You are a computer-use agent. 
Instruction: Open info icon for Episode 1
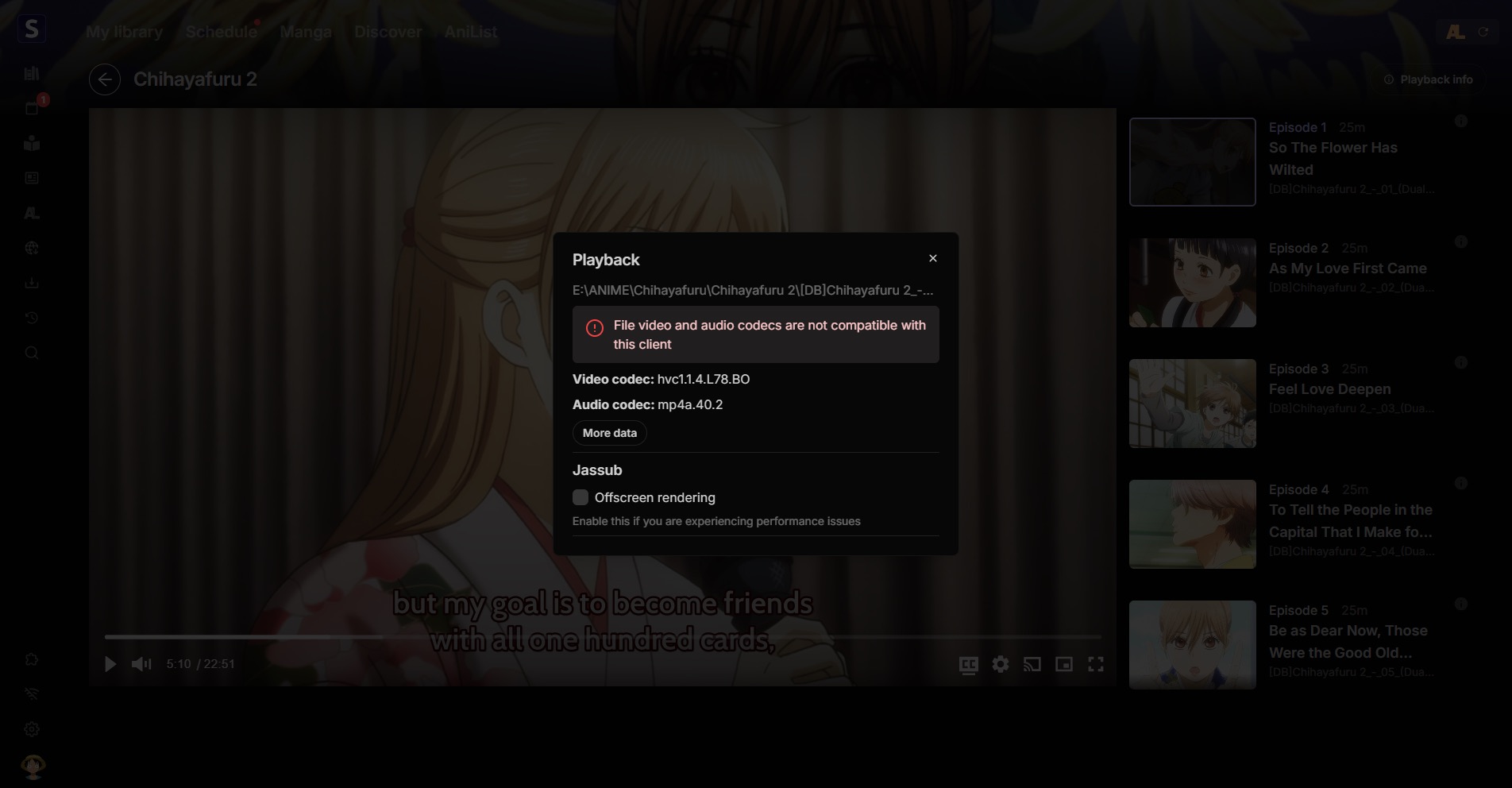[1460, 121]
